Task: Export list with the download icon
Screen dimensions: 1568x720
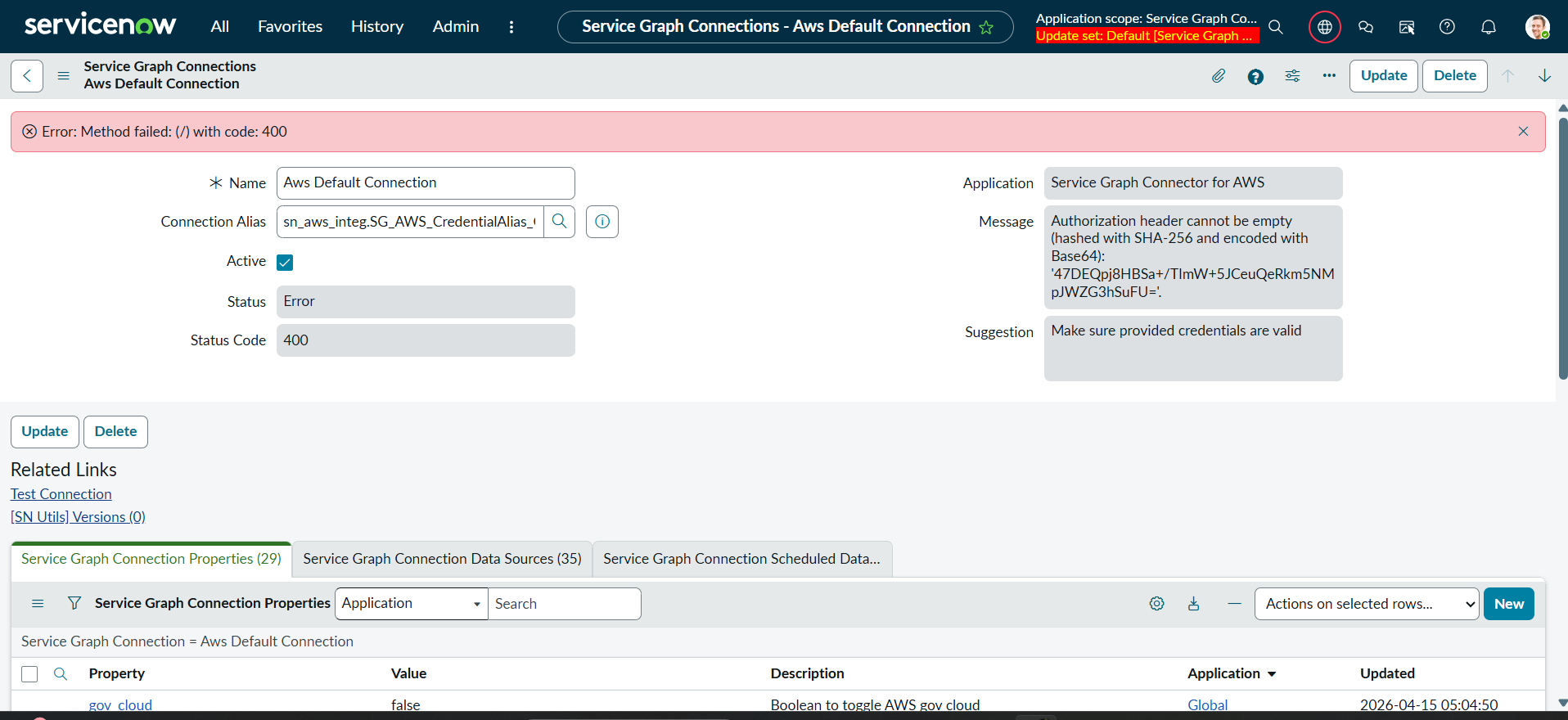Action: [x=1194, y=604]
